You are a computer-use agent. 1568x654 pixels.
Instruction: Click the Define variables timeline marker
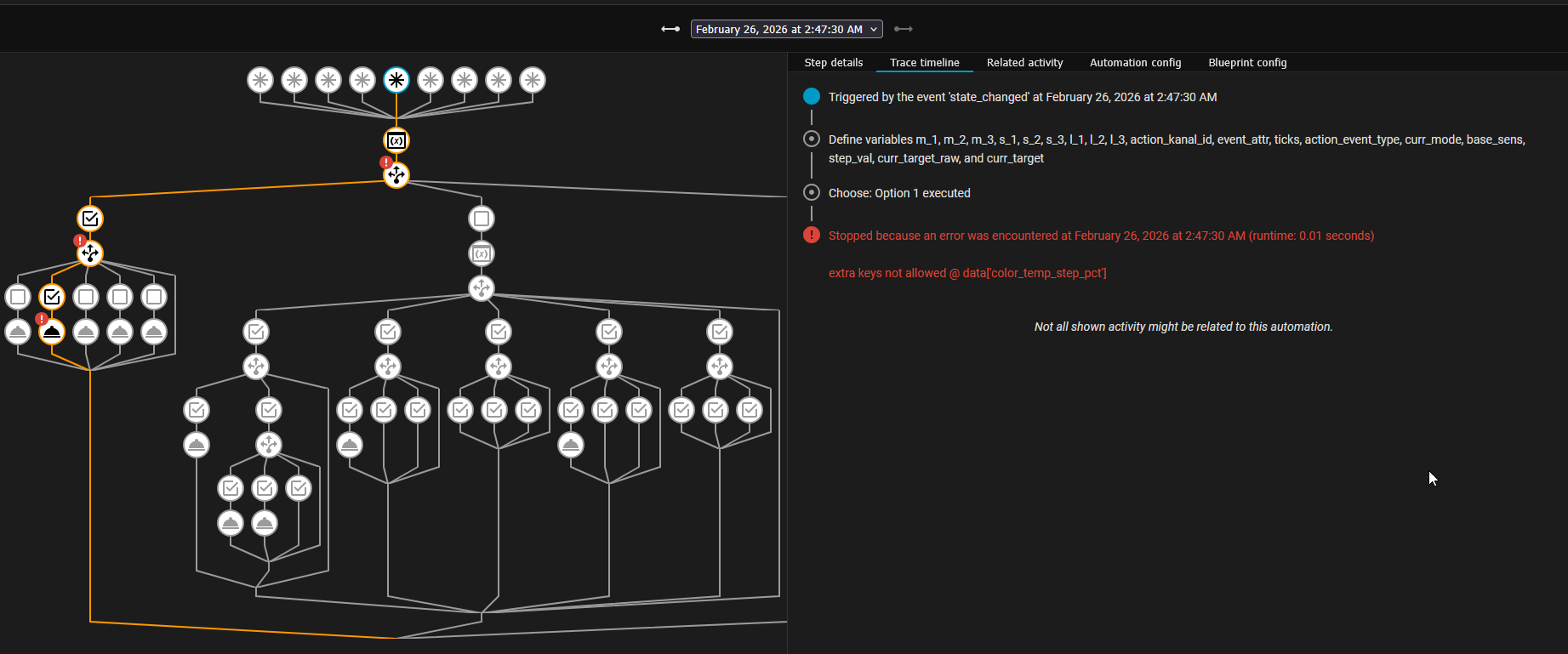click(x=812, y=139)
